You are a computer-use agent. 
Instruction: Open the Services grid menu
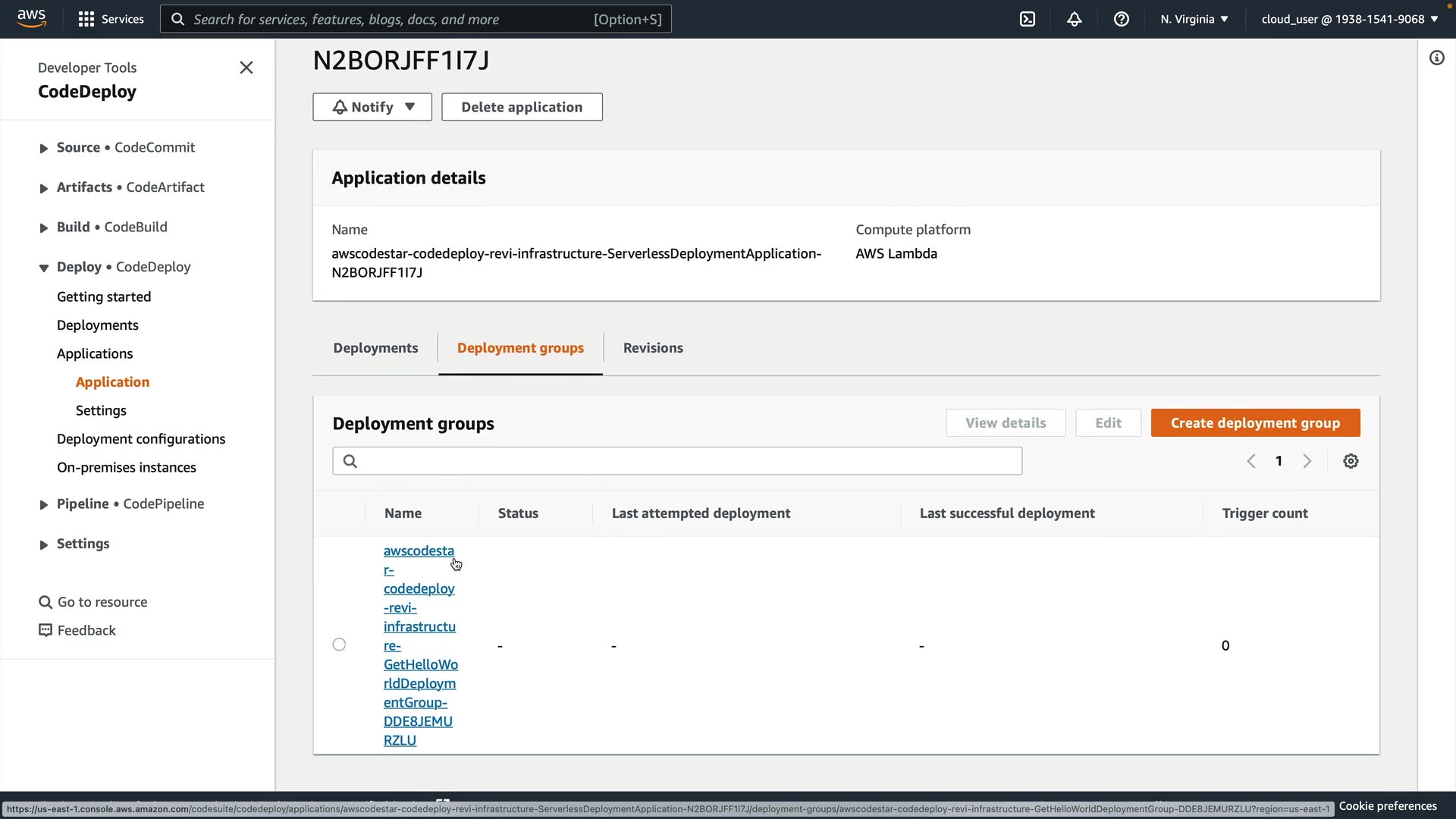pos(111,19)
